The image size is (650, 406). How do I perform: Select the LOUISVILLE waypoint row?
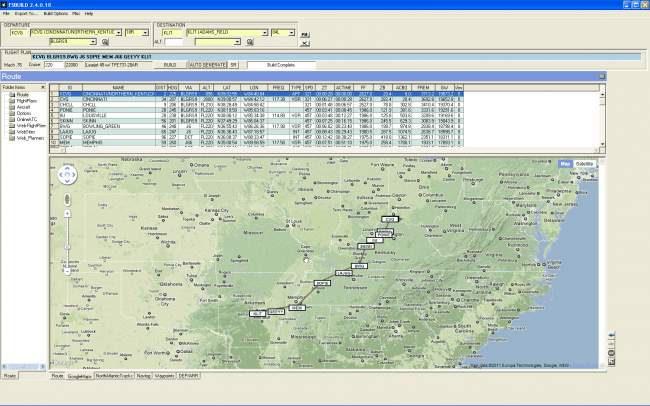(x=256, y=115)
